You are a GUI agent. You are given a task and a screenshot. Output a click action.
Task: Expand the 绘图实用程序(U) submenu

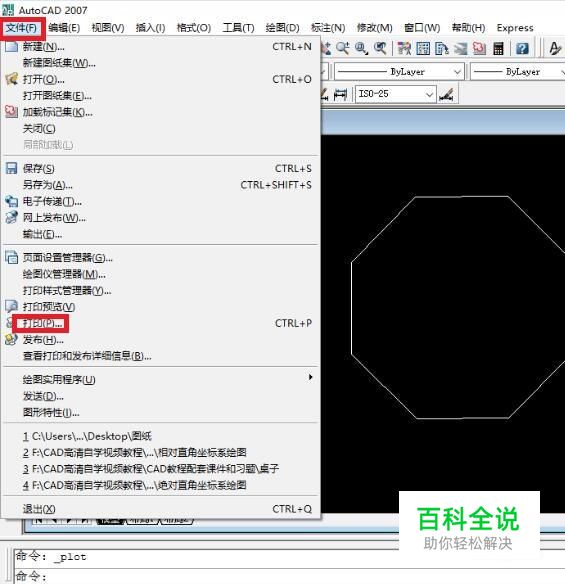159,379
